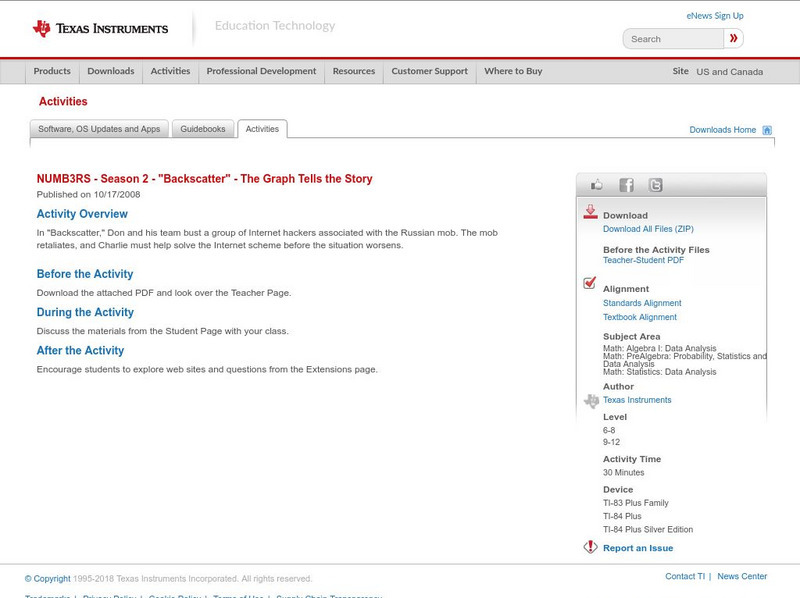Click the red download arrow icon
The image size is (800, 598).
tap(590, 212)
